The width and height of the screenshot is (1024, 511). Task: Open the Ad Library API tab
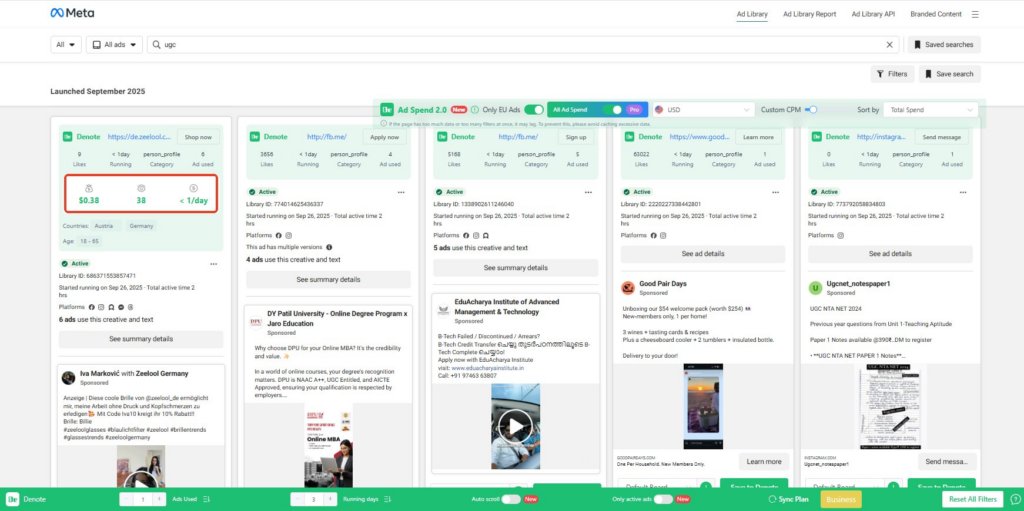873,14
